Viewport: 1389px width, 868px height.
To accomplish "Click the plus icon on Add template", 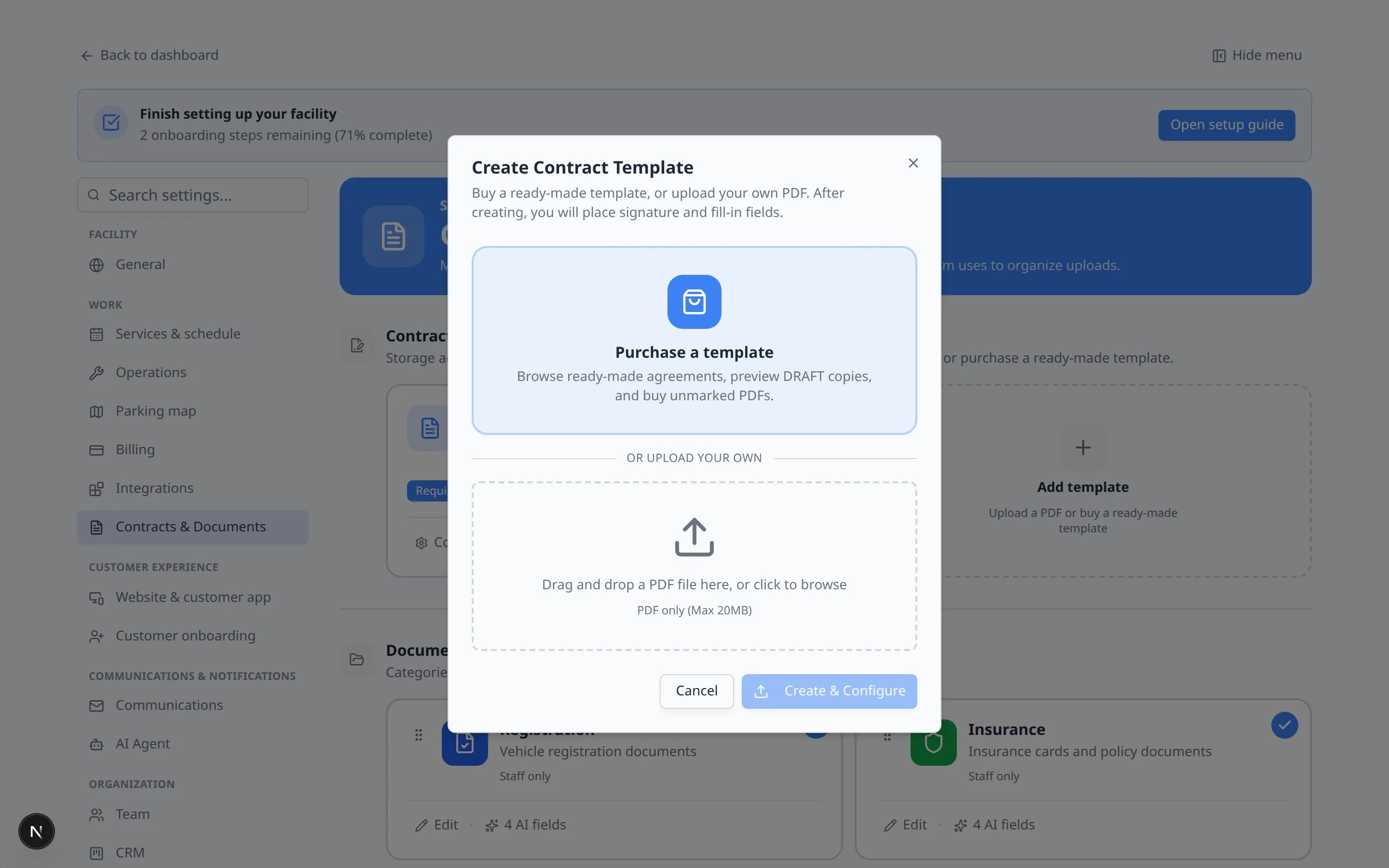I will pyautogui.click(x=1082, y=447).
